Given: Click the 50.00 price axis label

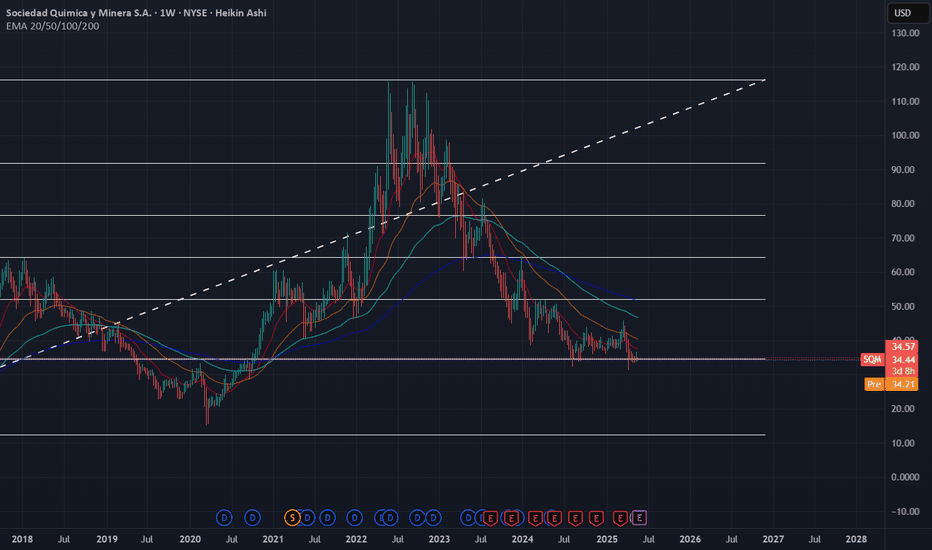Looking at the screenshot, I should point(903,307).
